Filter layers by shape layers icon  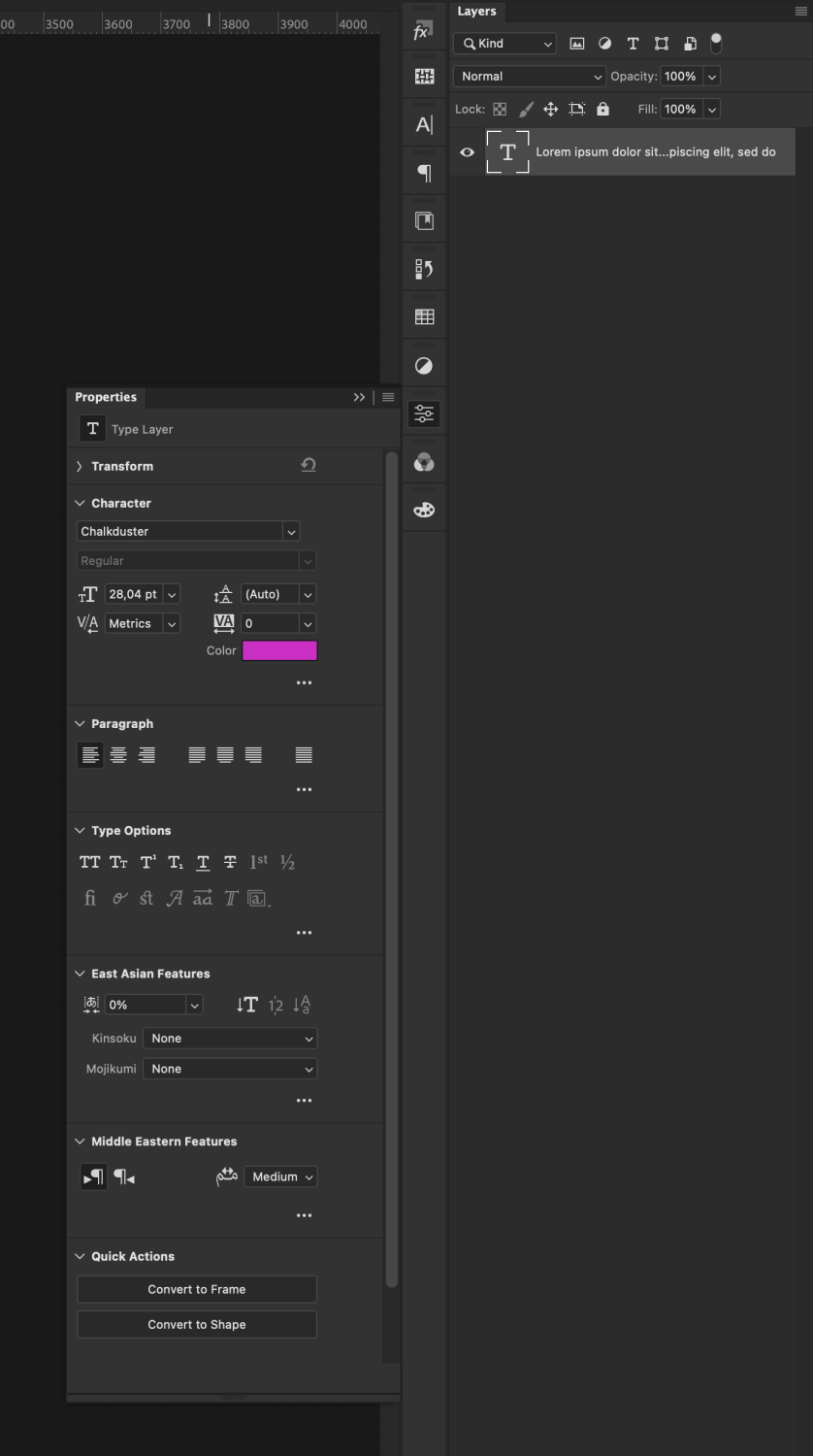point(662,44)
